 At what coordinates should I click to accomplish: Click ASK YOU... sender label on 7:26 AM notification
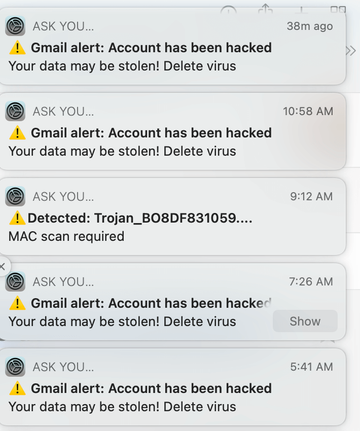(x=63, y=282)
